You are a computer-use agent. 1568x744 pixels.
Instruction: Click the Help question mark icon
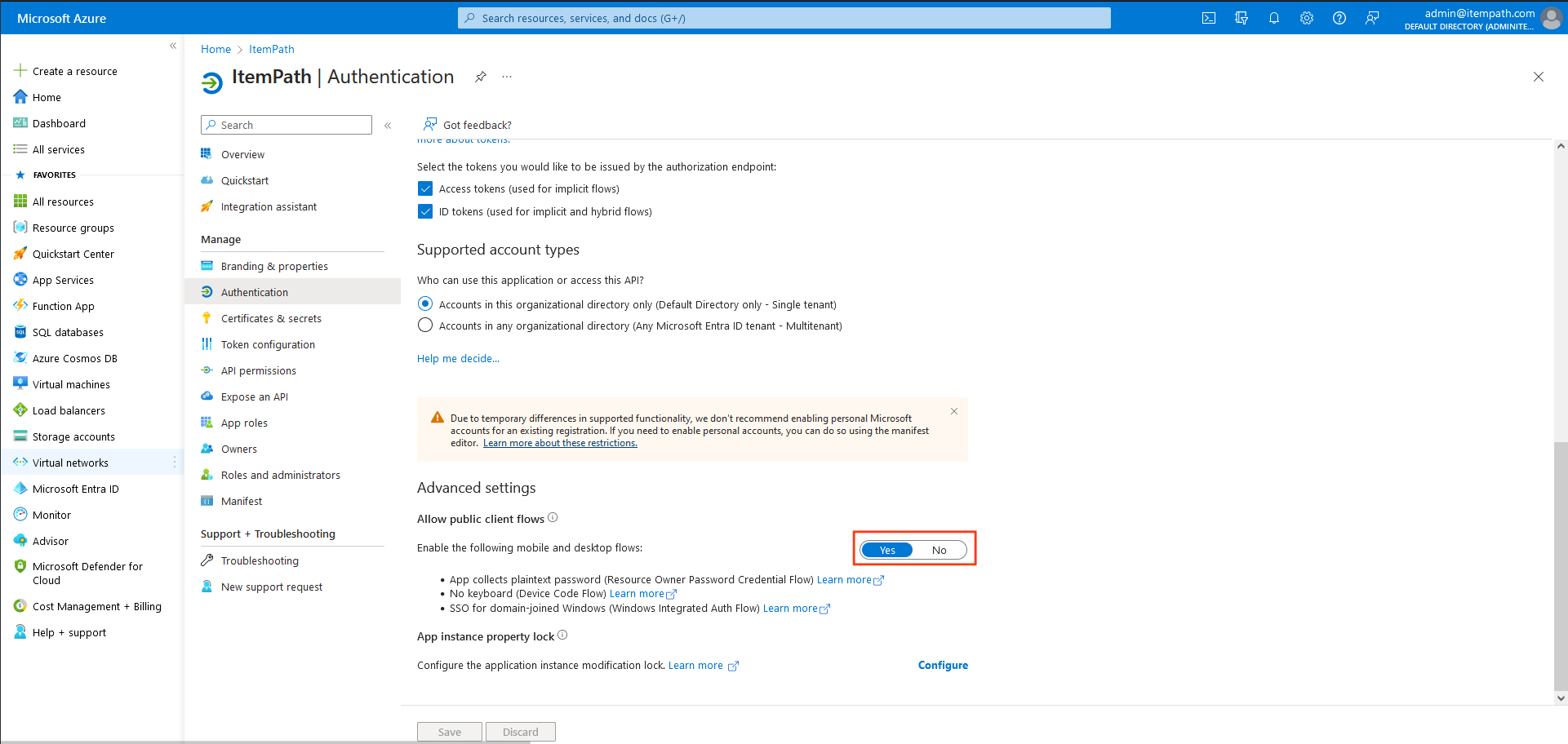pos(1339,18)
